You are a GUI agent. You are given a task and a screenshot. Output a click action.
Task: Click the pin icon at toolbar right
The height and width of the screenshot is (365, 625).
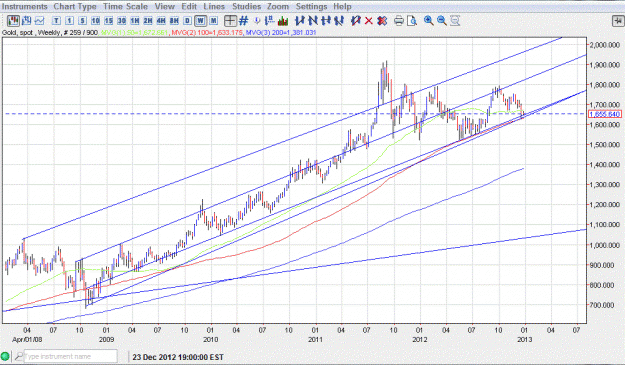(x=618, y=21)
